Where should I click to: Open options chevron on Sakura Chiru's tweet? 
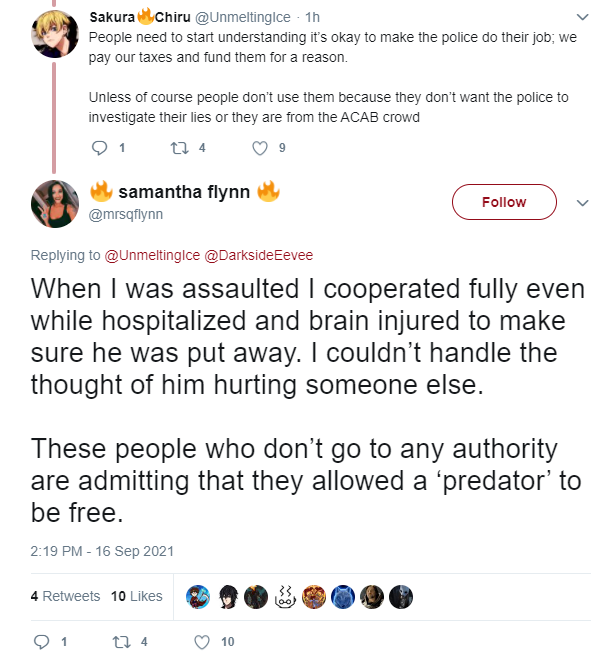click(583, 17)
